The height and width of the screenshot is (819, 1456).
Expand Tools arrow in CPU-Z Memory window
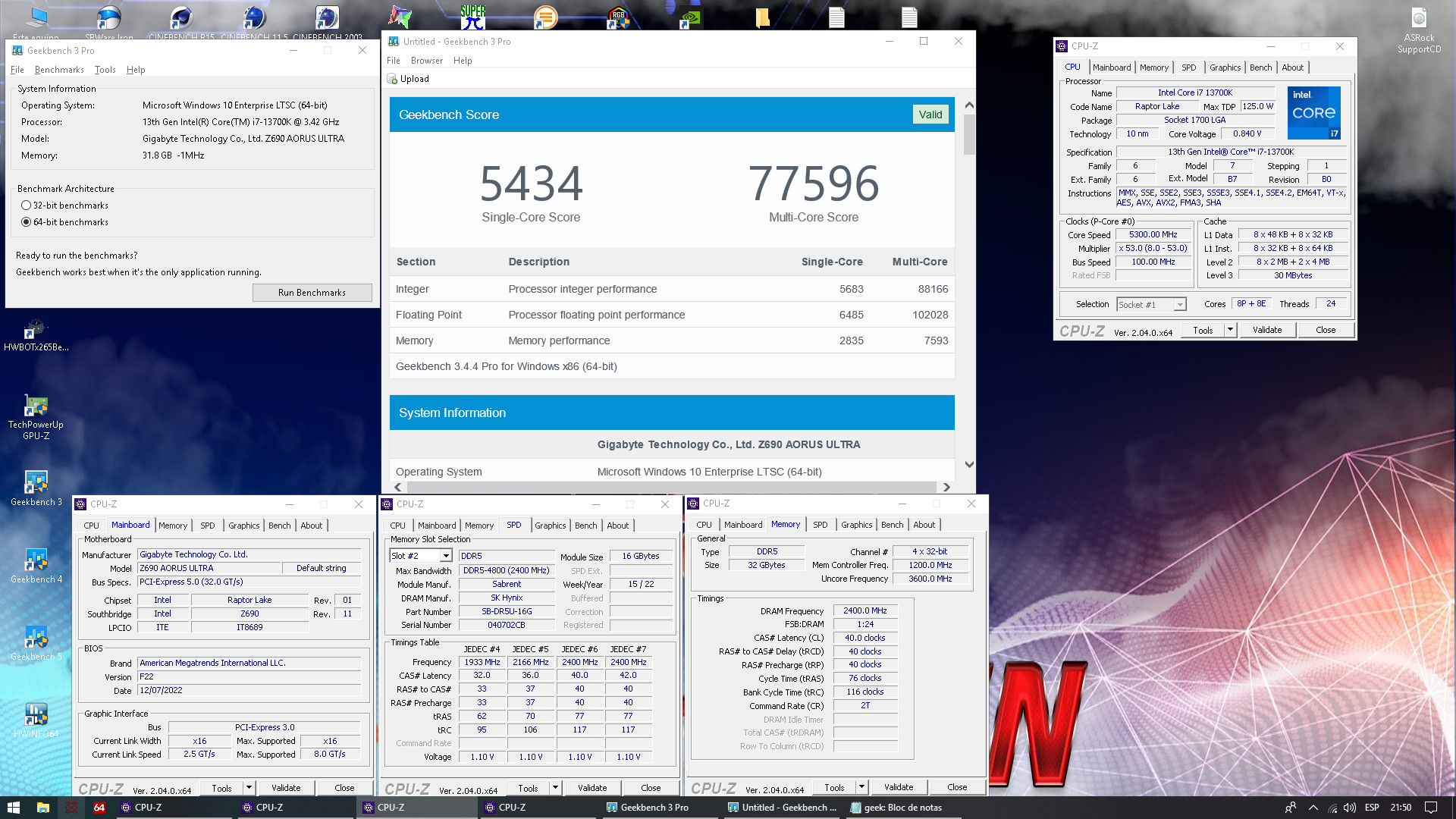coord(861,787)
